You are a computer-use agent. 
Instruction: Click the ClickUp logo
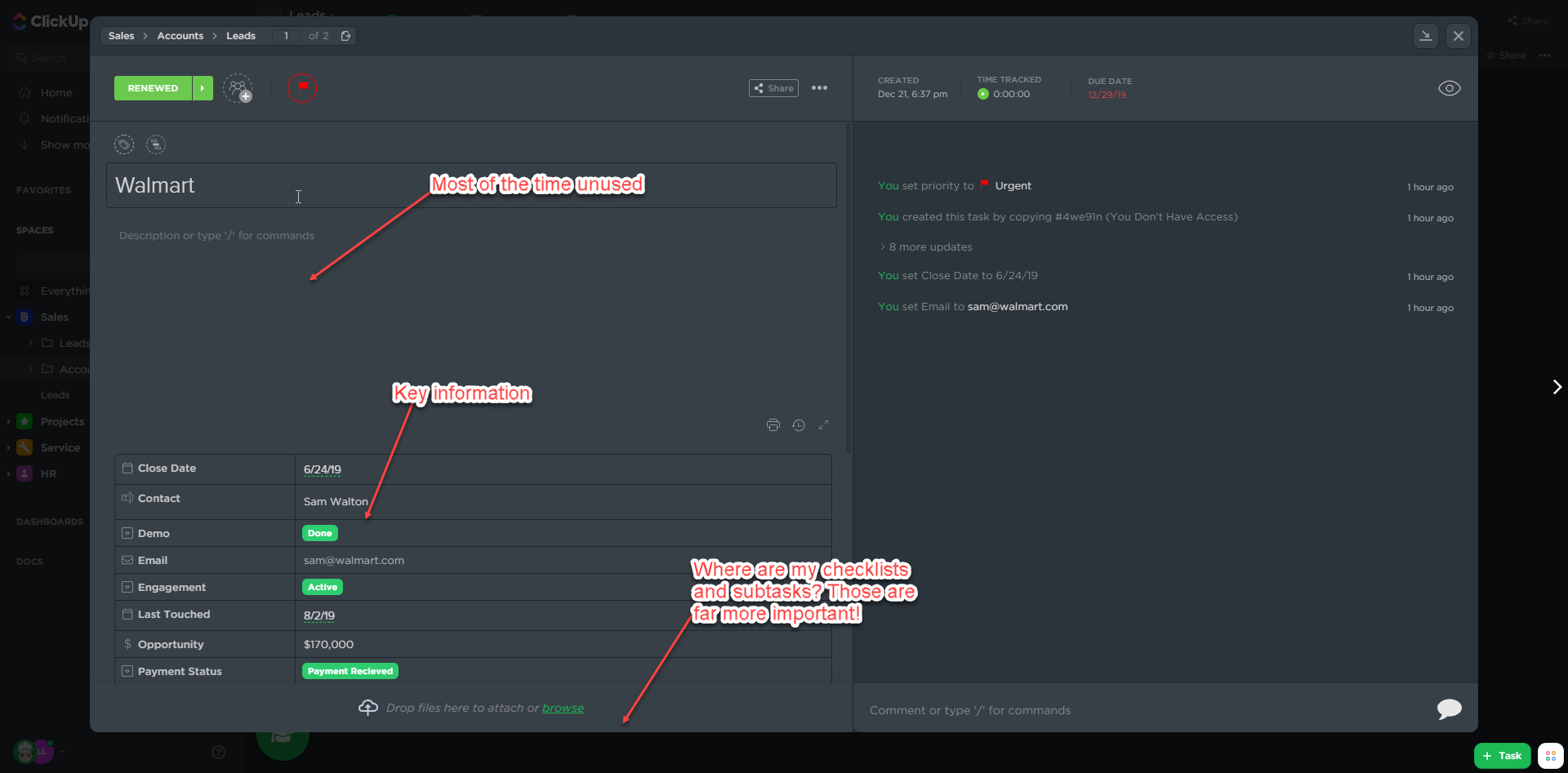click(x=51, y=21)
